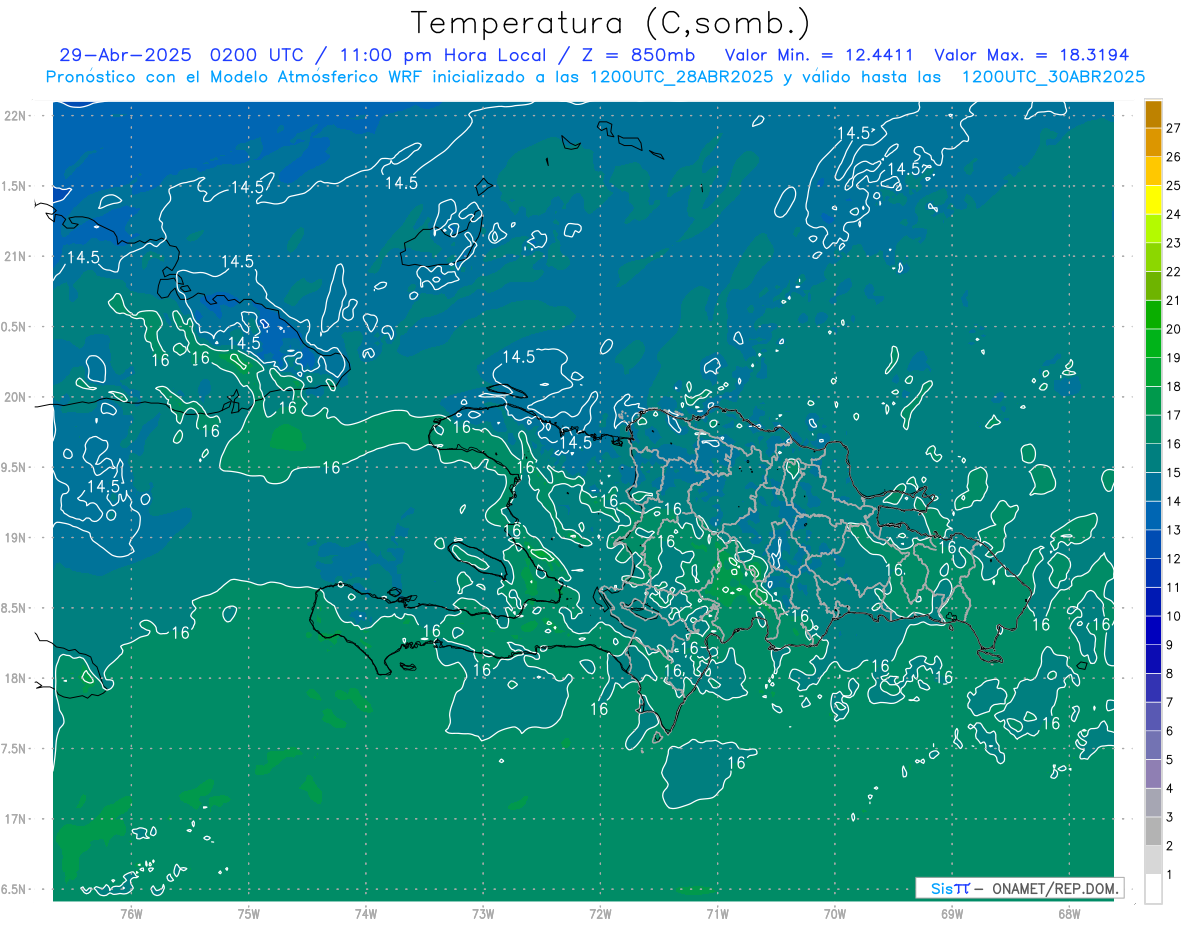Click the '21' label on the colorbar

pyautogui.click(x=1174, y=300)
